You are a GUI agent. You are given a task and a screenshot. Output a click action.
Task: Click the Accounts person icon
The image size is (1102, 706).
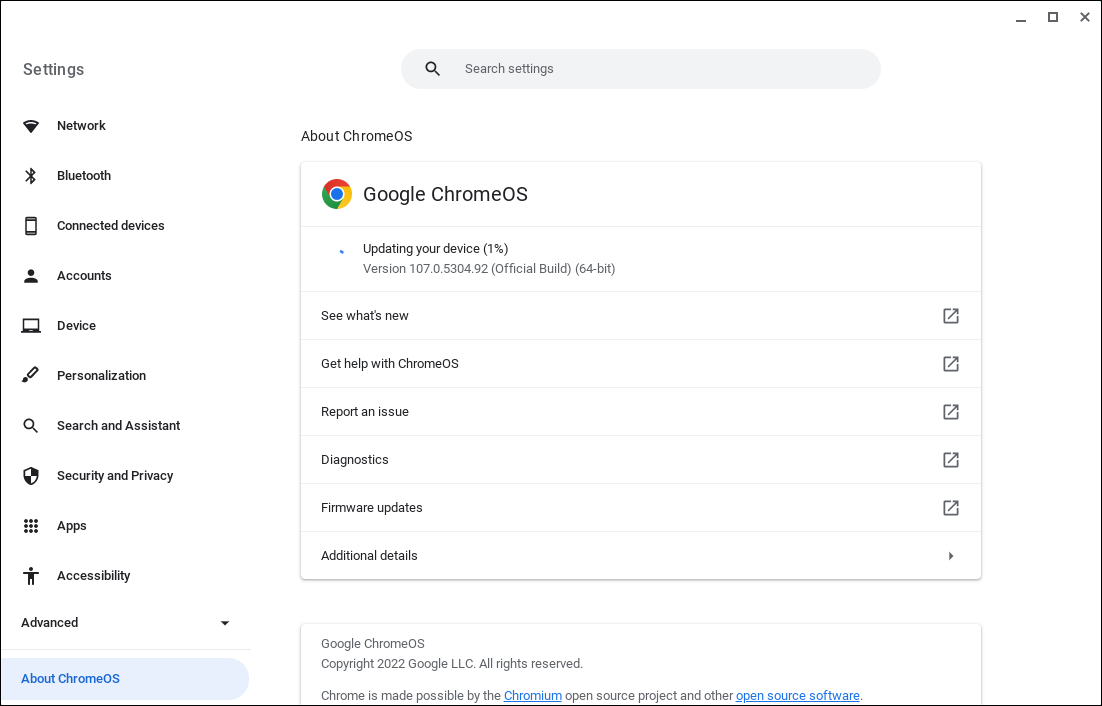coord(31,275)
